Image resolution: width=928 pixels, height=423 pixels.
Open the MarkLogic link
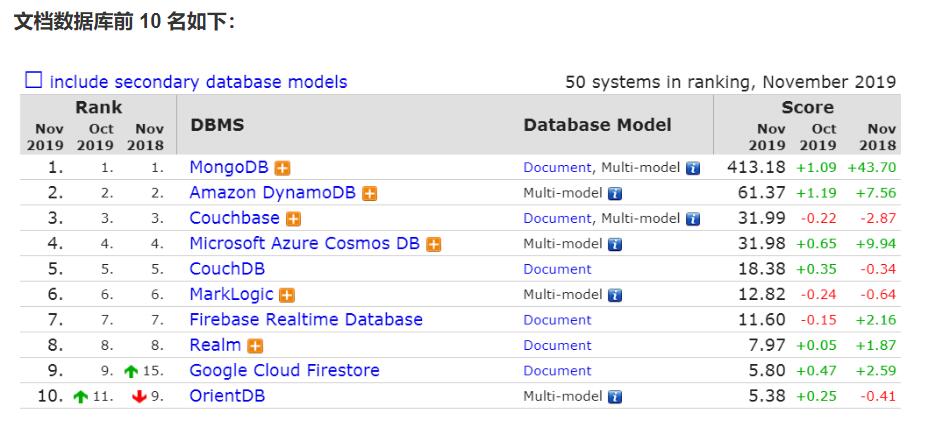[x=231, y=295]
